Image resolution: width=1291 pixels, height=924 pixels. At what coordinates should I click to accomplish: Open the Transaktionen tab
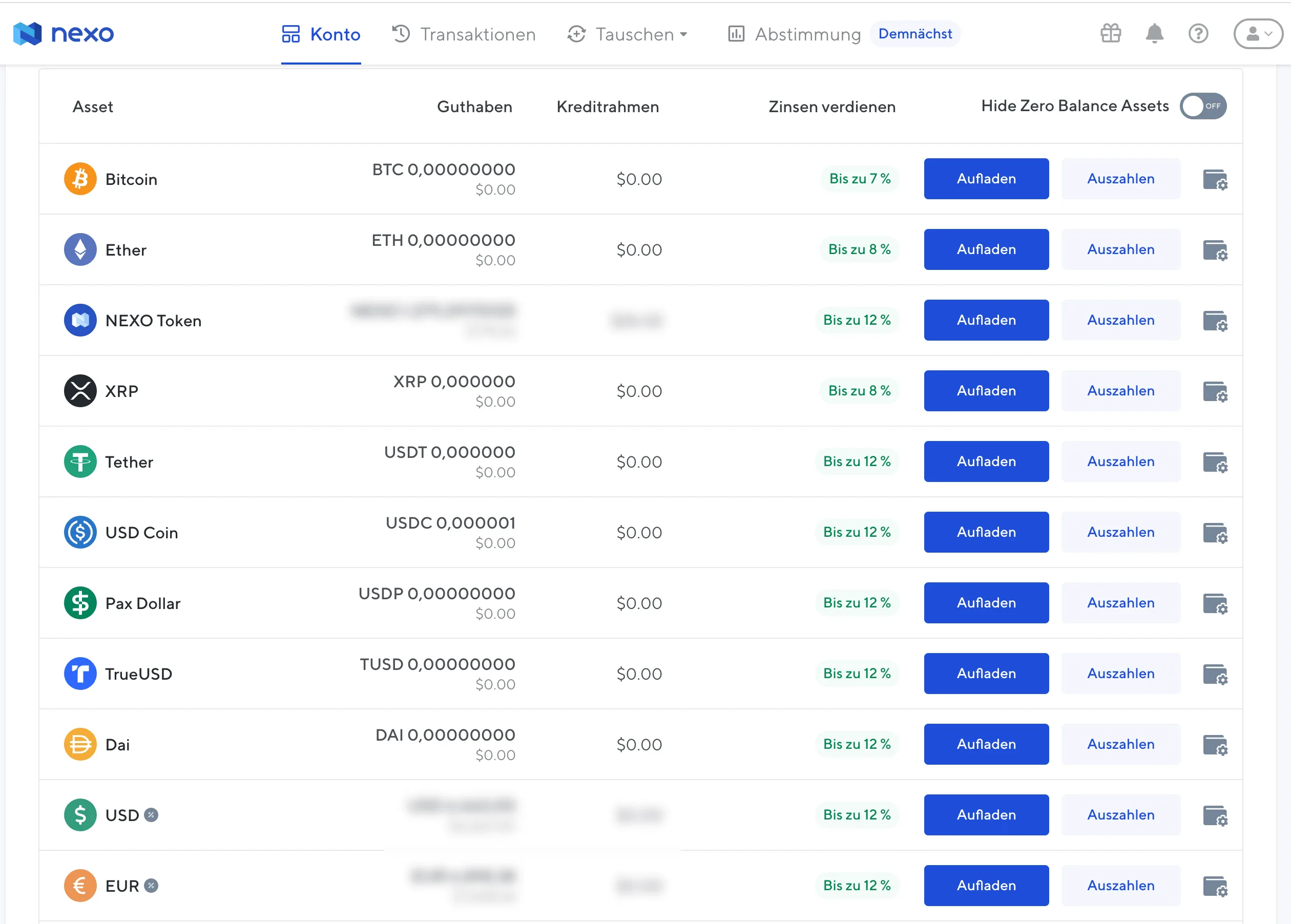[x=464, y=34]
